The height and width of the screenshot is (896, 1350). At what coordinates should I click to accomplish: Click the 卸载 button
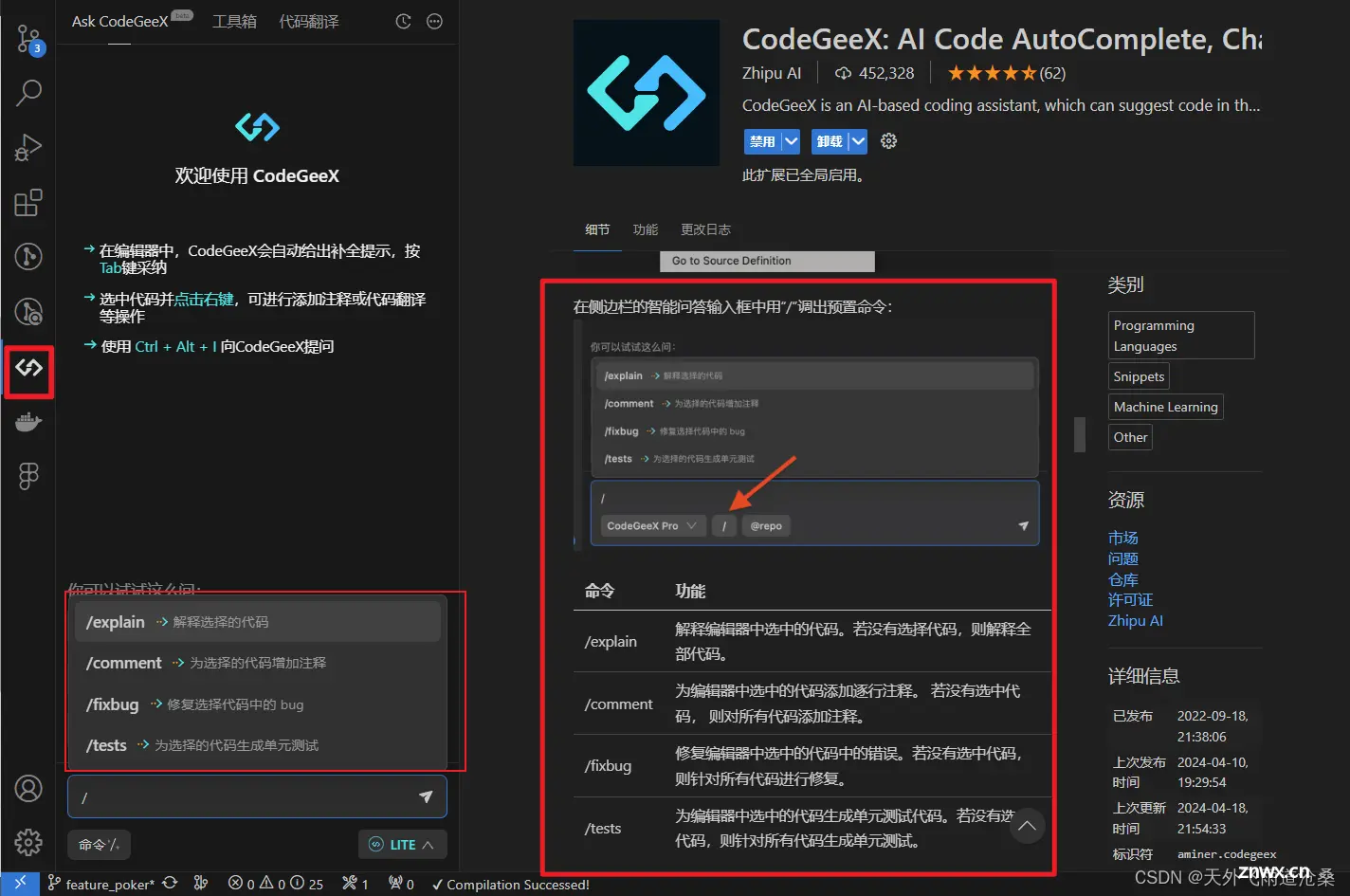click(x=830, y=141)
